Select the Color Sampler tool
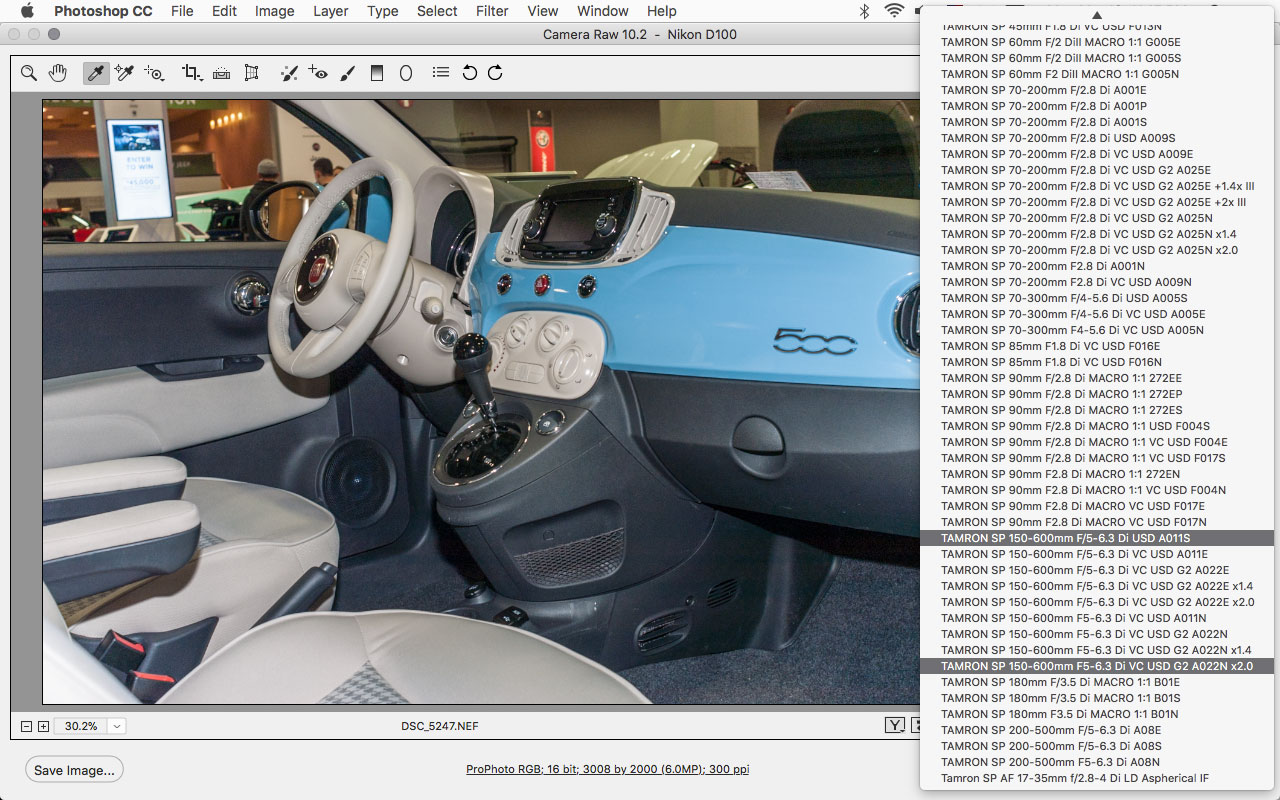This screenshot has width=1280, height=800. pos(125,73)
